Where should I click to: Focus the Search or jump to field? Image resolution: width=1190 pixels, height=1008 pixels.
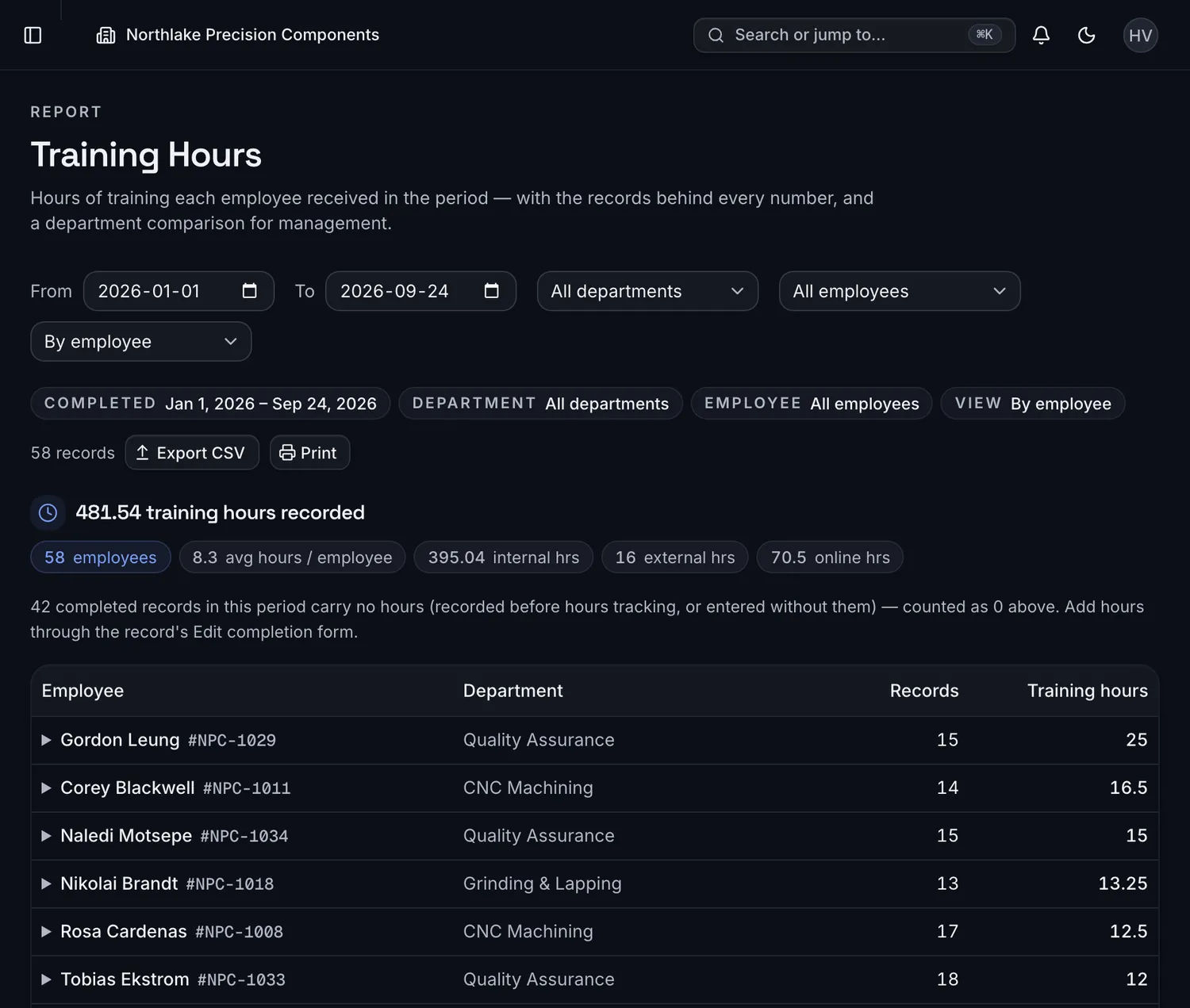854,35
